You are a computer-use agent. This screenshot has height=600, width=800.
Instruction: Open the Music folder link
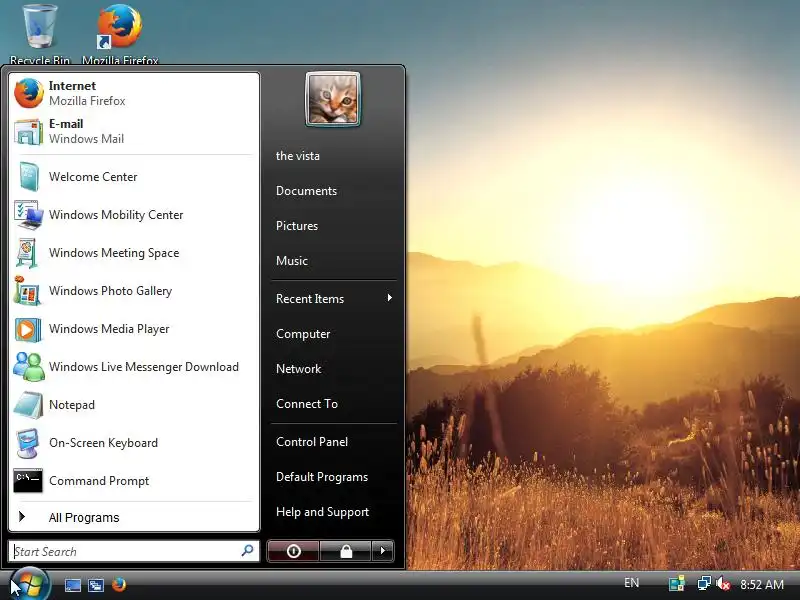click(292, 261)
